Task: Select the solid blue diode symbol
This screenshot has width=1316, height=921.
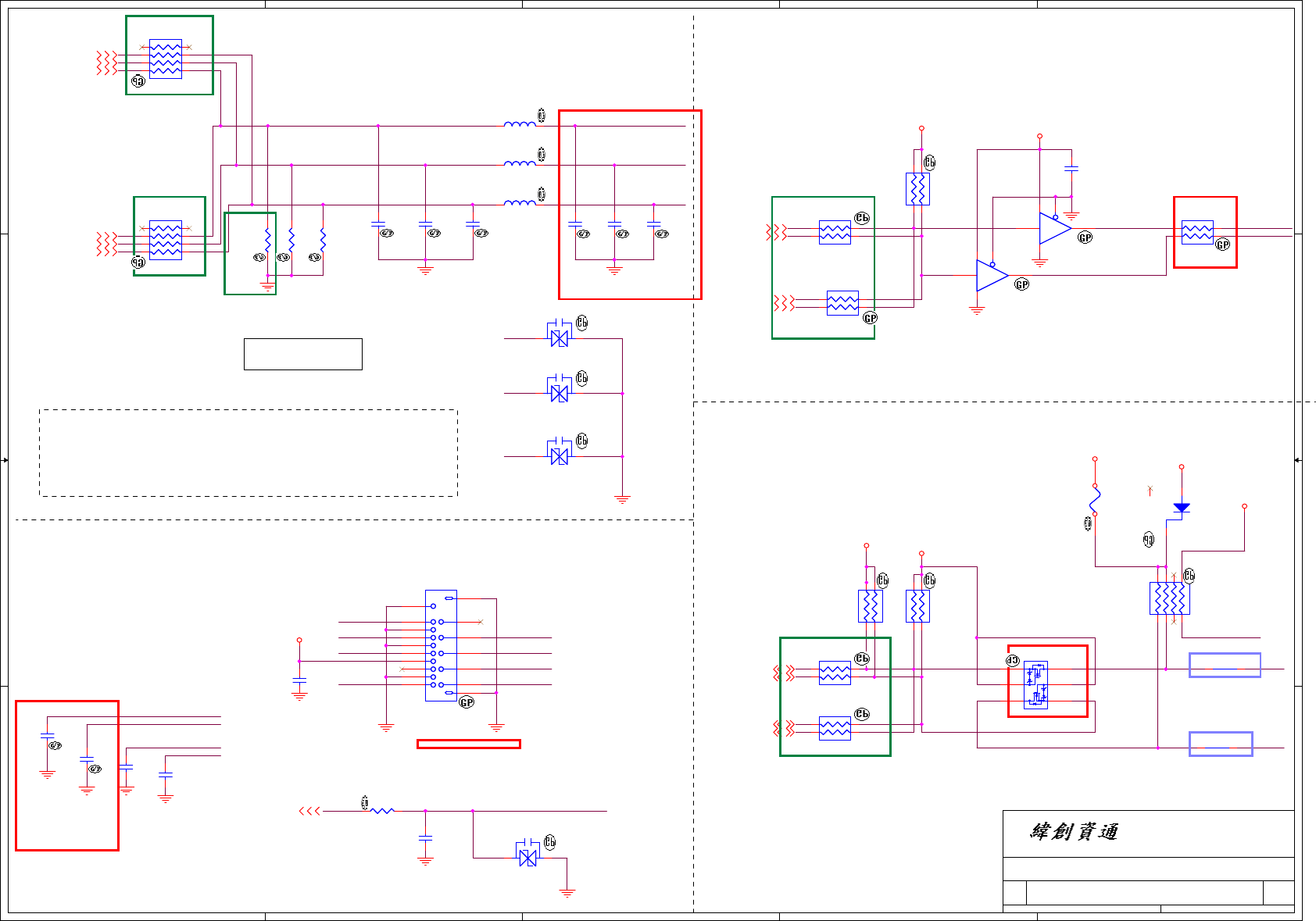Action: [x=1182, y=508]
